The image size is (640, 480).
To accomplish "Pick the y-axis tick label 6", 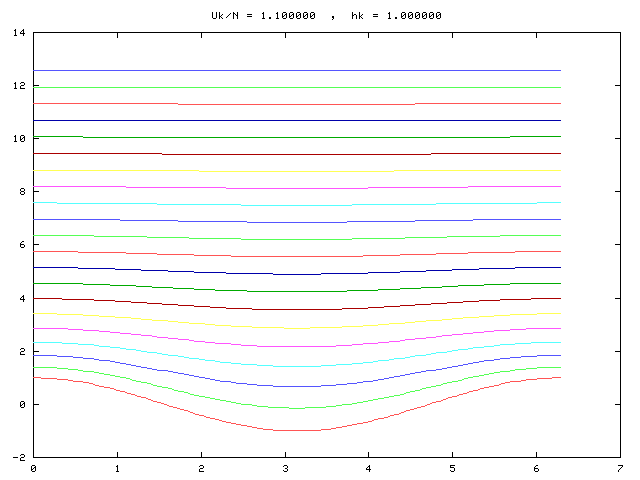I will click(22, 245).
